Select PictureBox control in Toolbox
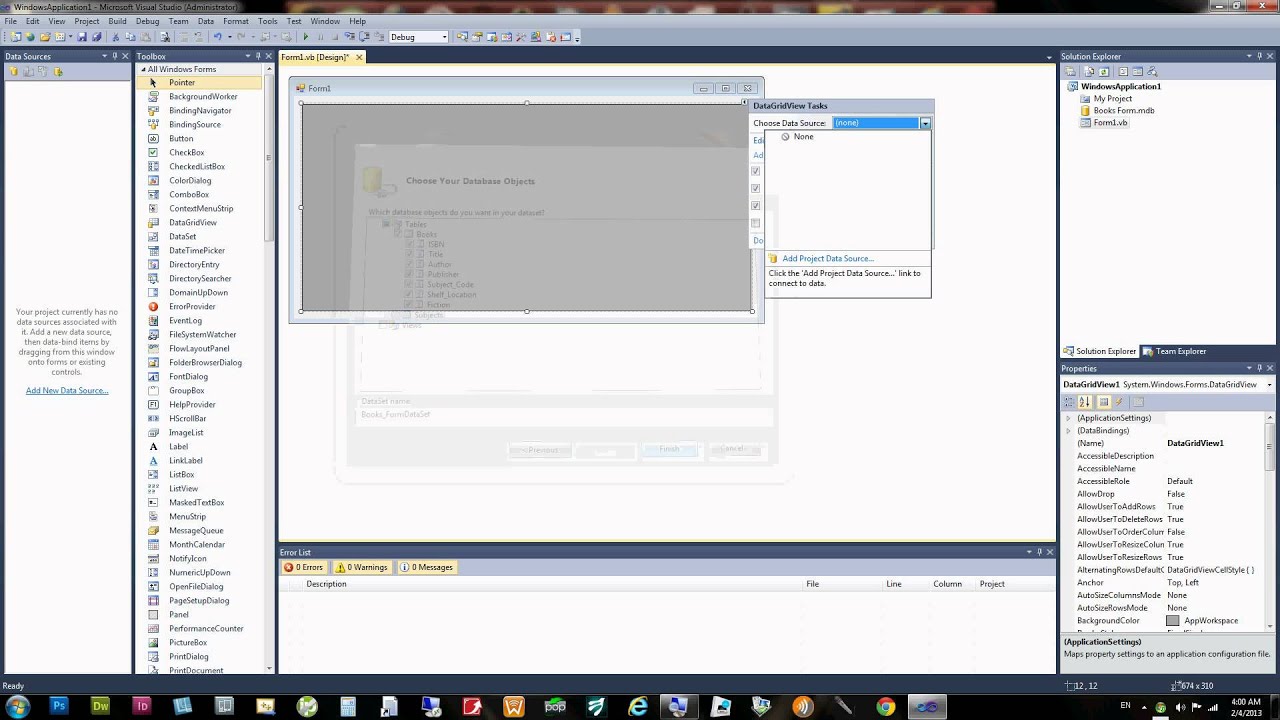Viewport: 1280px width, 720px height. (198, 643)
